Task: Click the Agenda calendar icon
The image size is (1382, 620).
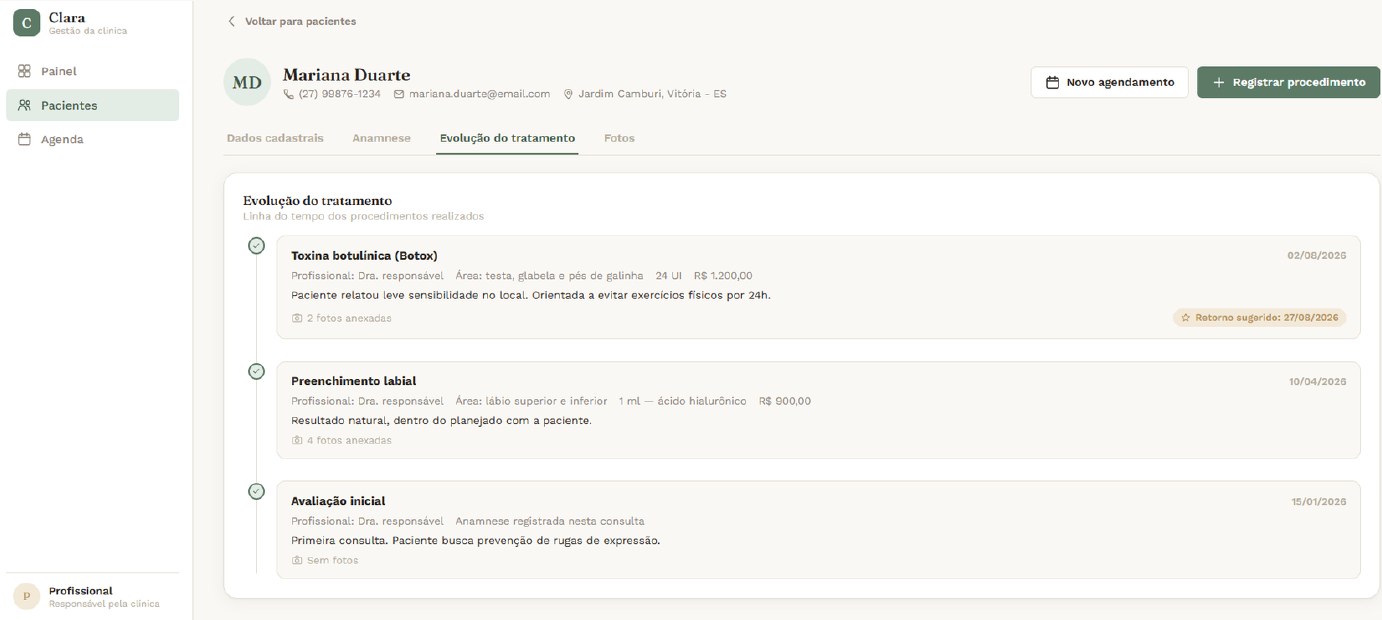Action: (x=25, y=139)
